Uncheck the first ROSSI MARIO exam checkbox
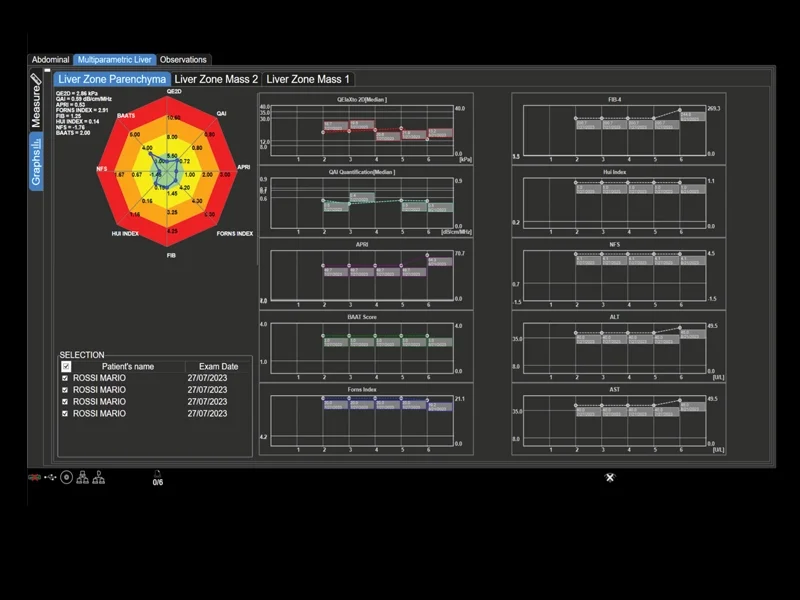 pyautogui.click(x=65, y=378)
